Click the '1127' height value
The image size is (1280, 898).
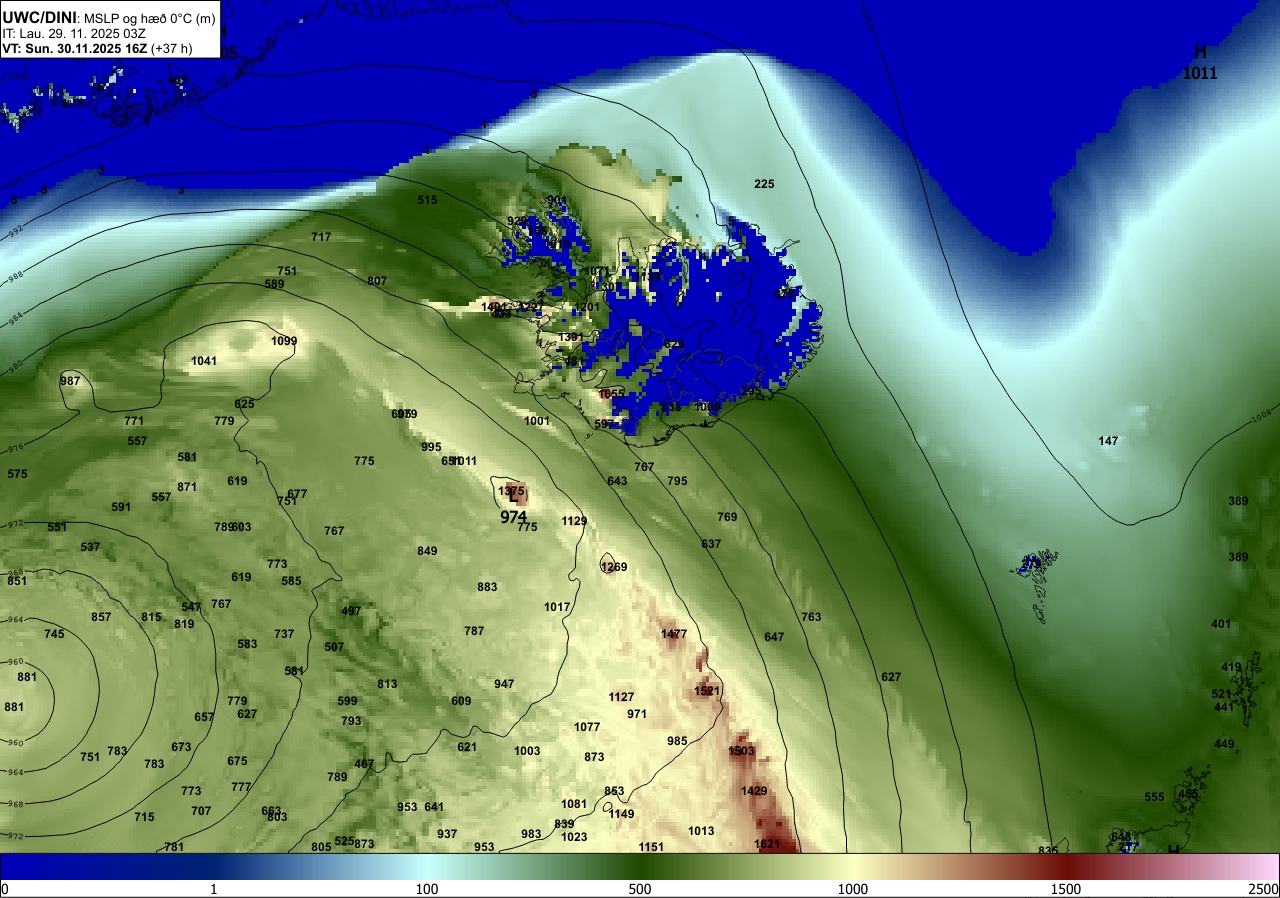[x=621, y=697]
